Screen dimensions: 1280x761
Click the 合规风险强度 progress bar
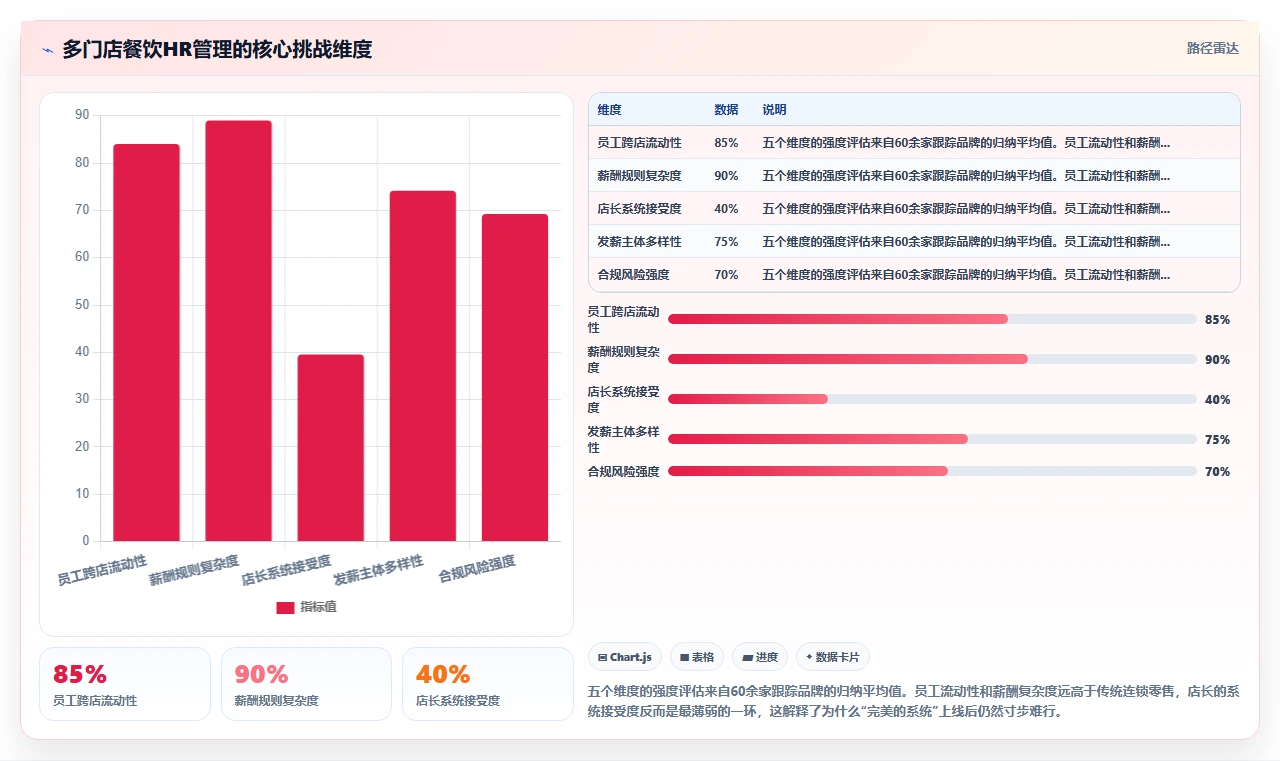tap(932, 471)
